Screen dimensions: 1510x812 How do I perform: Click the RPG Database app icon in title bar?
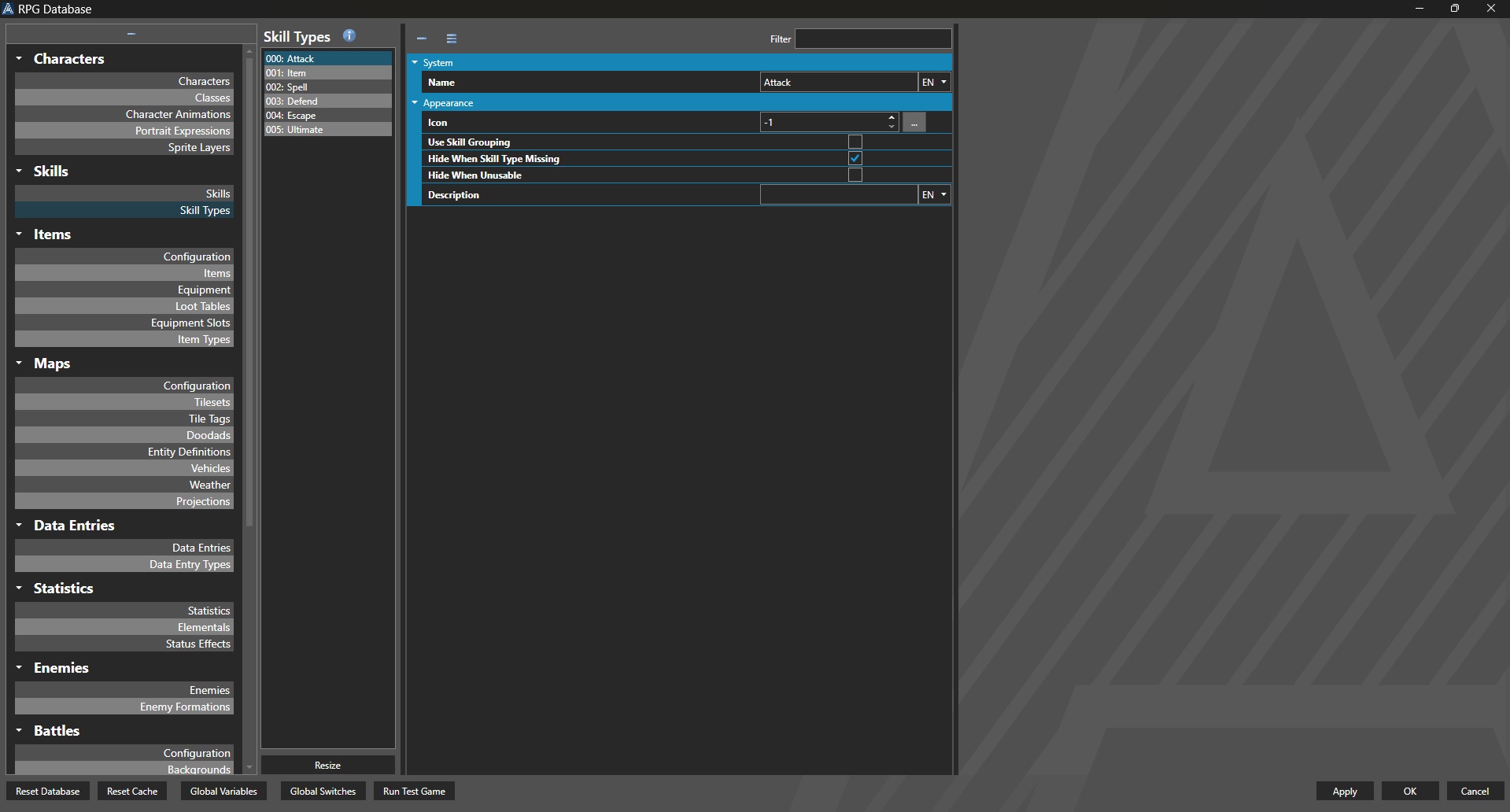tap(8, 9)
